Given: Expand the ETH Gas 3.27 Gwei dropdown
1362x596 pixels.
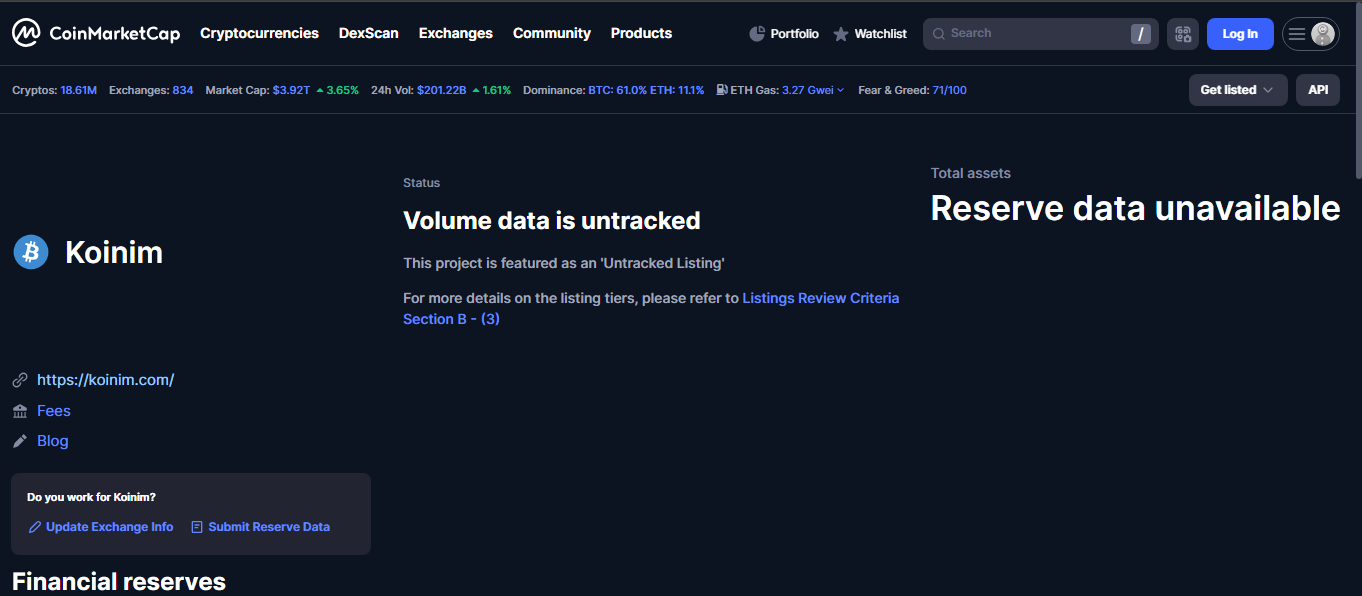Looking at the screenshot, I should click(813, 90).
